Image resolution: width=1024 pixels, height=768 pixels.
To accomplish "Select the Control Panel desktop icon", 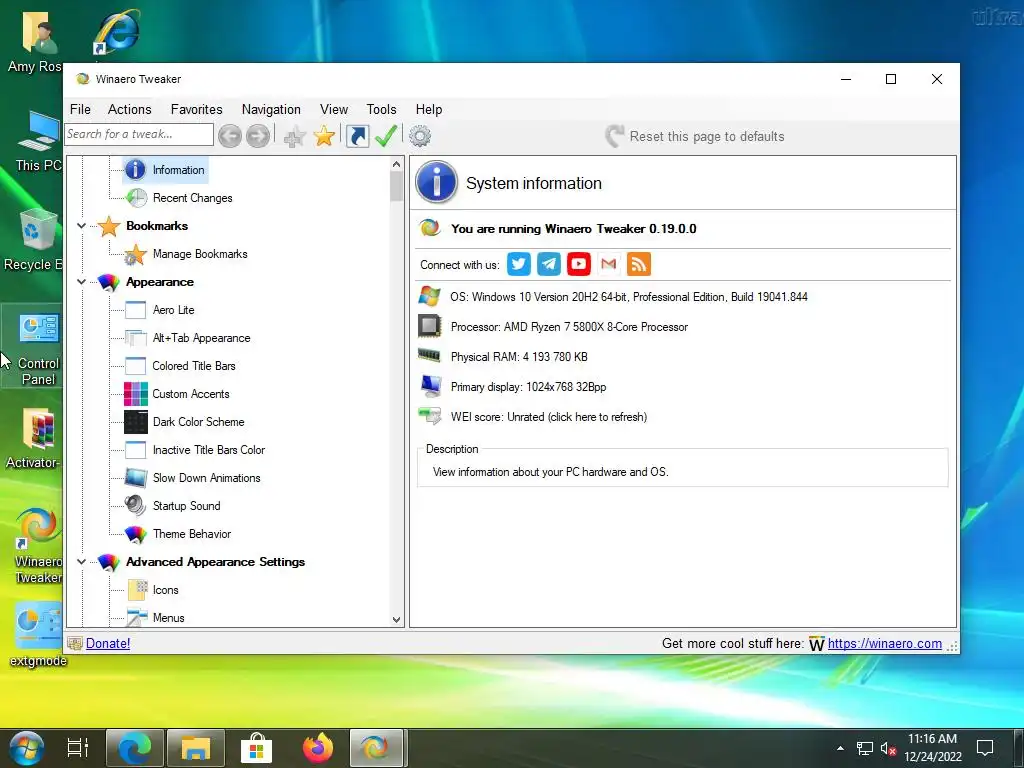I will tap(39, 348).
